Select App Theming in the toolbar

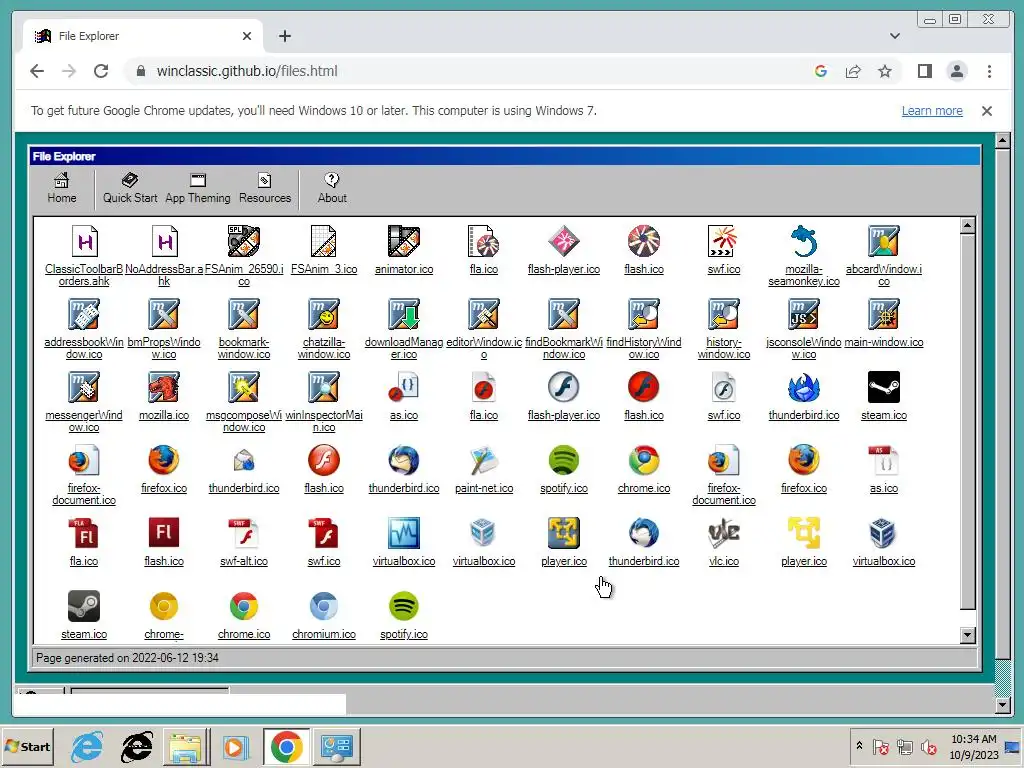tap(198, 188)
